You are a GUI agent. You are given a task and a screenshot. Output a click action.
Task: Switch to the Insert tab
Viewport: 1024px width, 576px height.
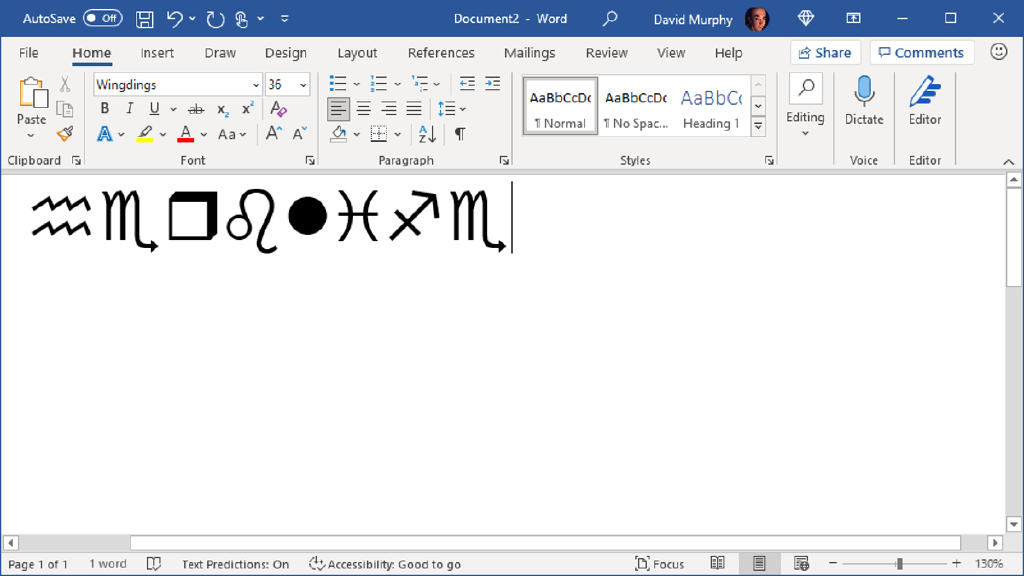pos(157,53)
